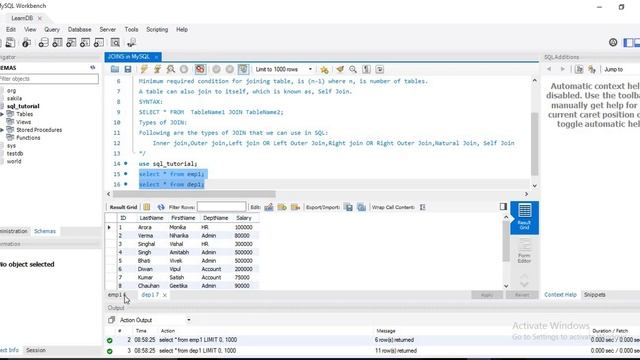Export recordset to external file icon
The image size is (640, 360).
coord(349,207)
